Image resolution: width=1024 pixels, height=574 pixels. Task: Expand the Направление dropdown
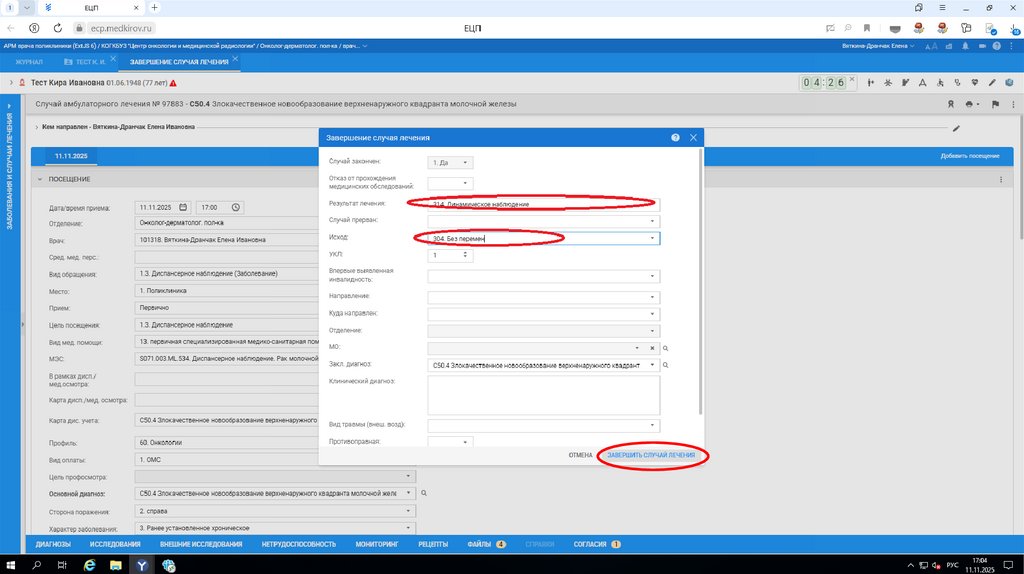point(652,297)
